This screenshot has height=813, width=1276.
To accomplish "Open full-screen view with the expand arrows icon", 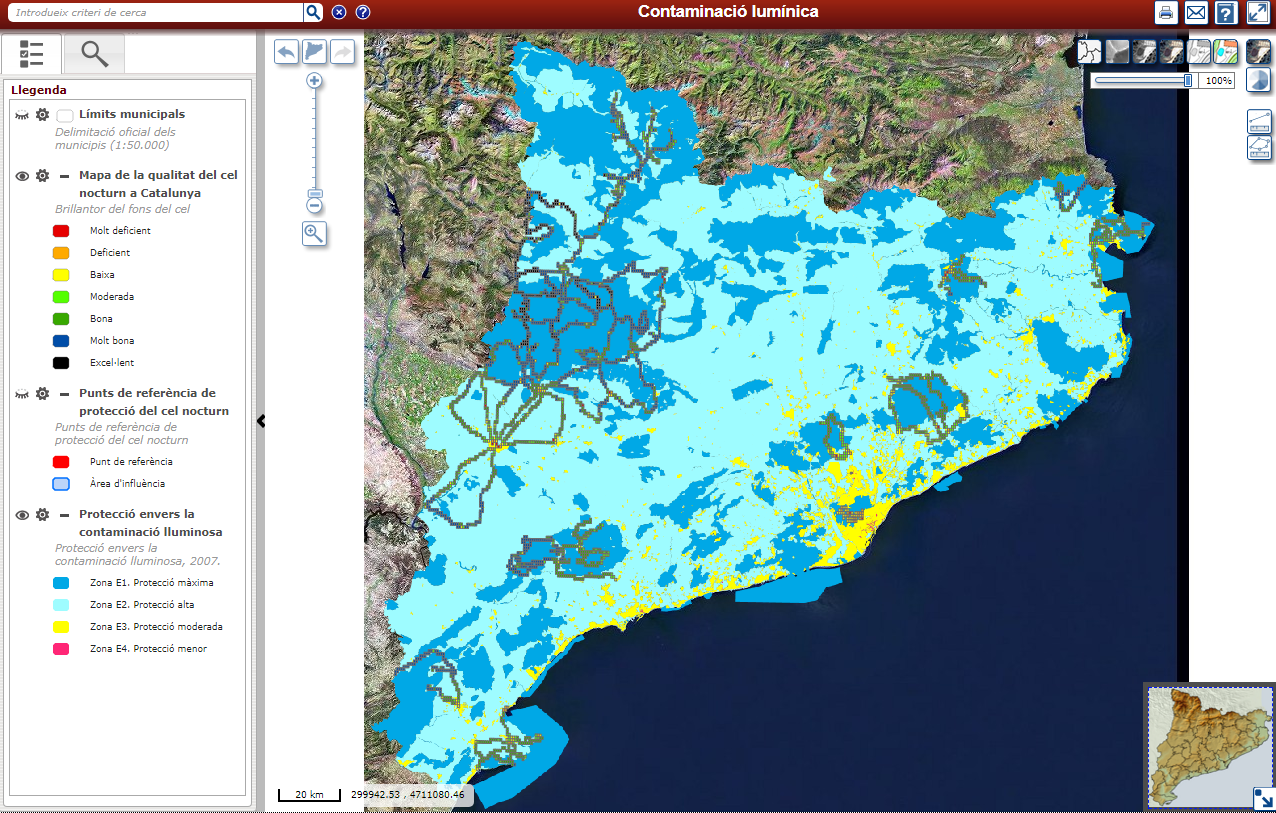I will [x=1257, y=12].
